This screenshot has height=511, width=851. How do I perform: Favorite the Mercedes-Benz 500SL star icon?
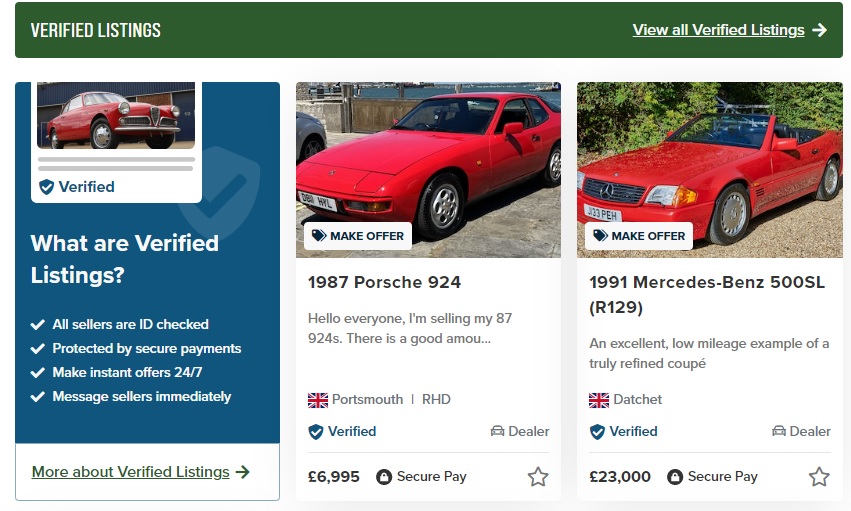(819, 477)
